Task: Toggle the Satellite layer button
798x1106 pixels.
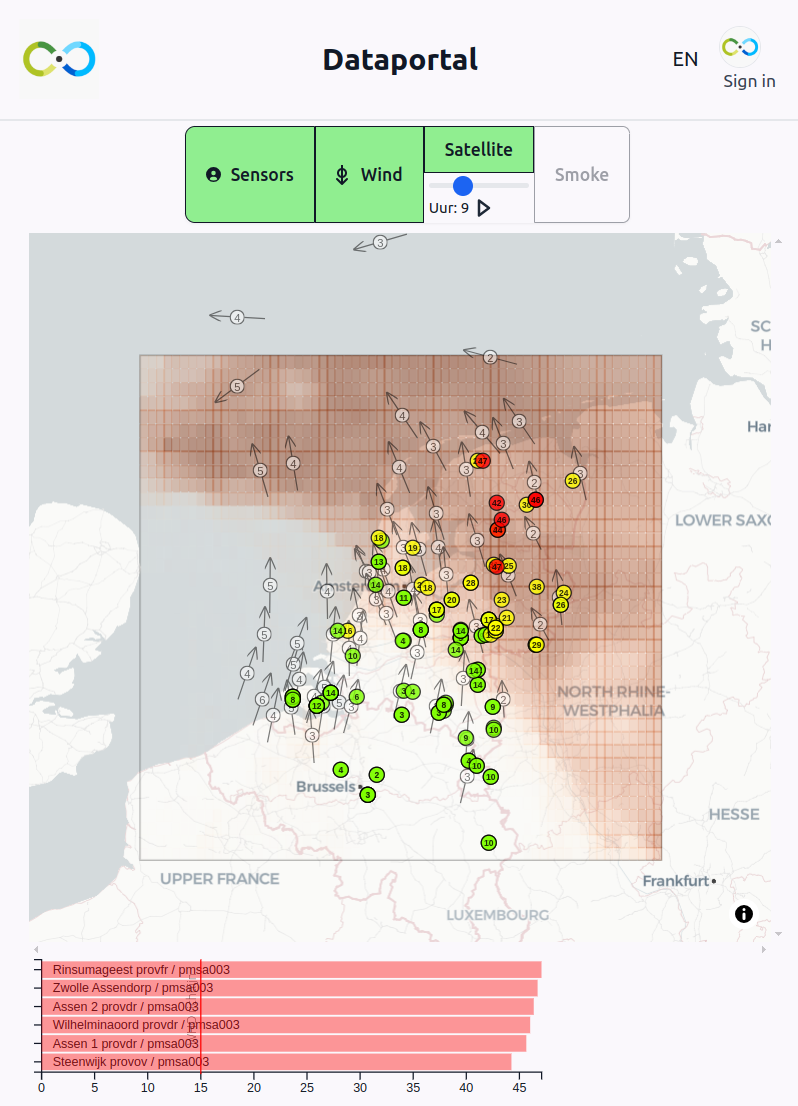Action: (x=478, y=150)
